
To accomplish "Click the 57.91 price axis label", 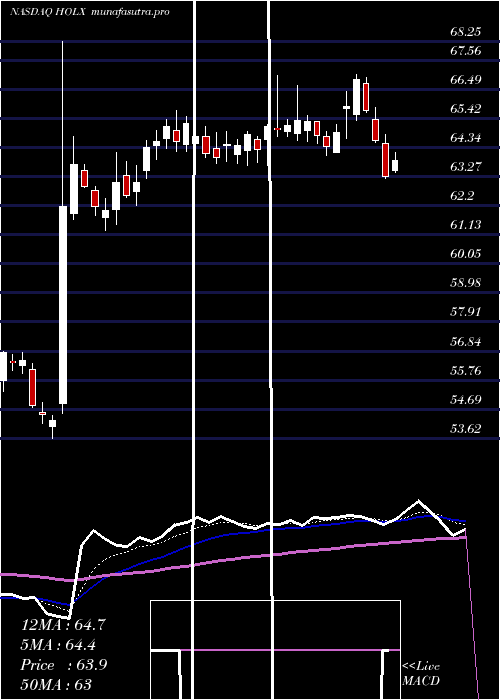I will [x=466, y=311].
